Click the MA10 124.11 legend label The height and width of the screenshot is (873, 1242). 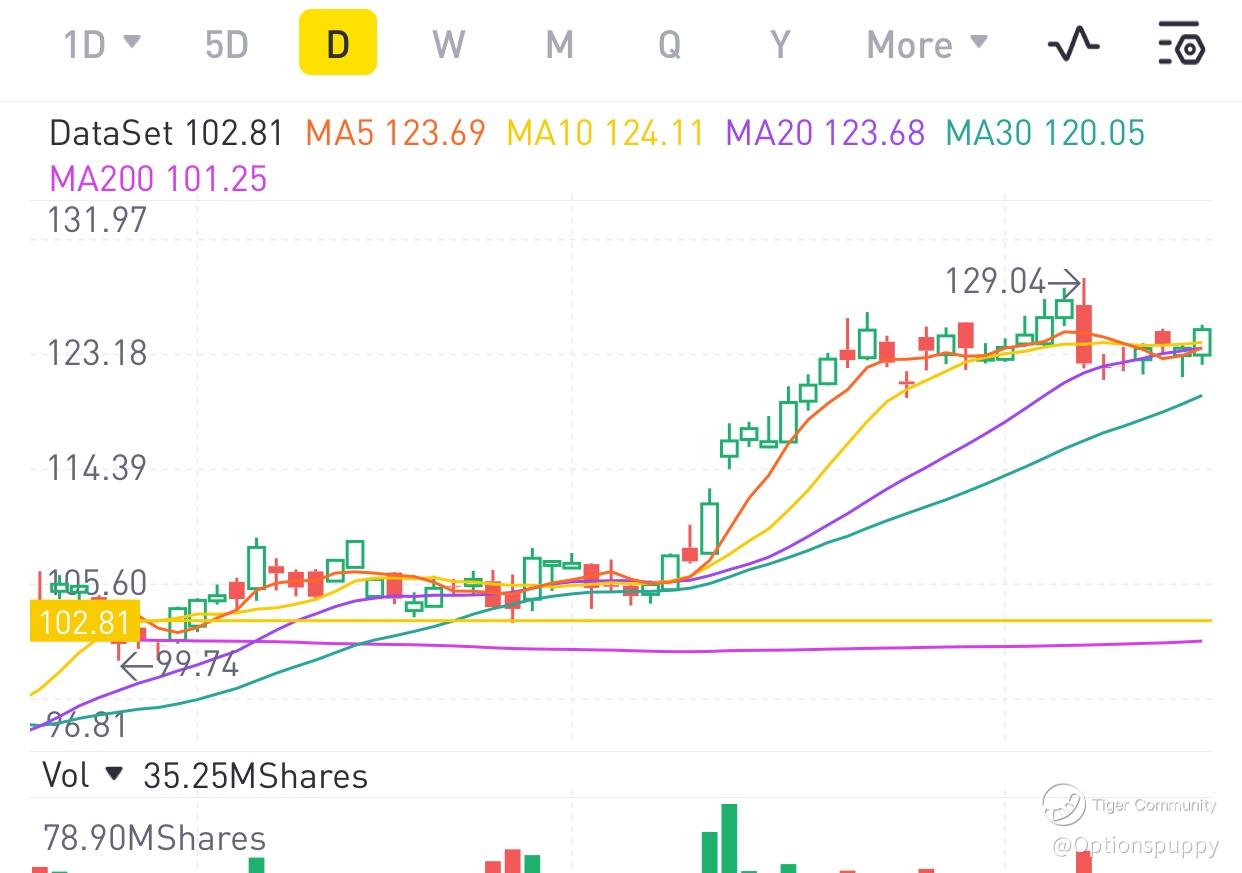[x=605, y=133]
